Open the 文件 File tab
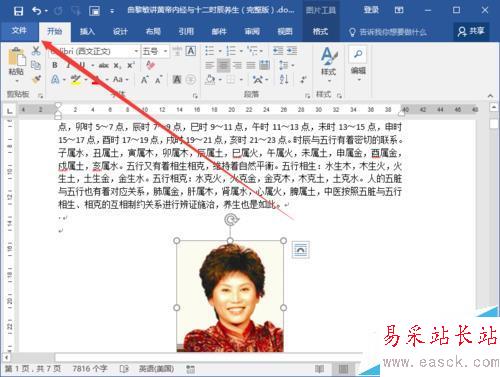 [x=19, y=31]
